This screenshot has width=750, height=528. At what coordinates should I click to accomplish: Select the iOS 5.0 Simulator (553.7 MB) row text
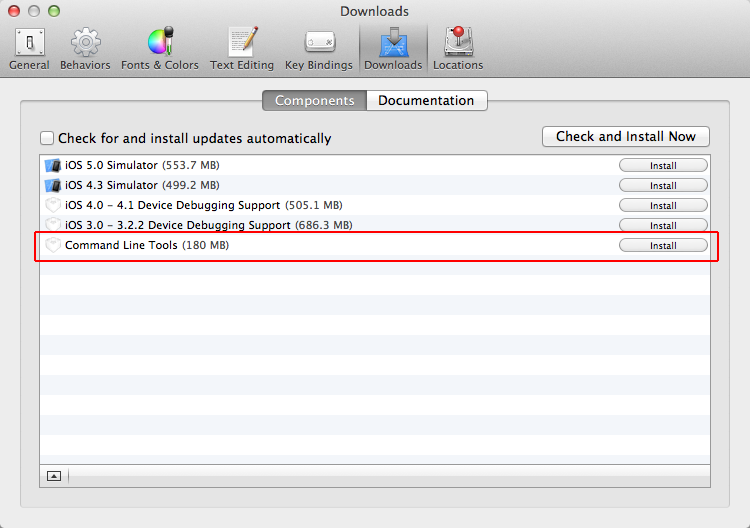(x=142, y=165)
